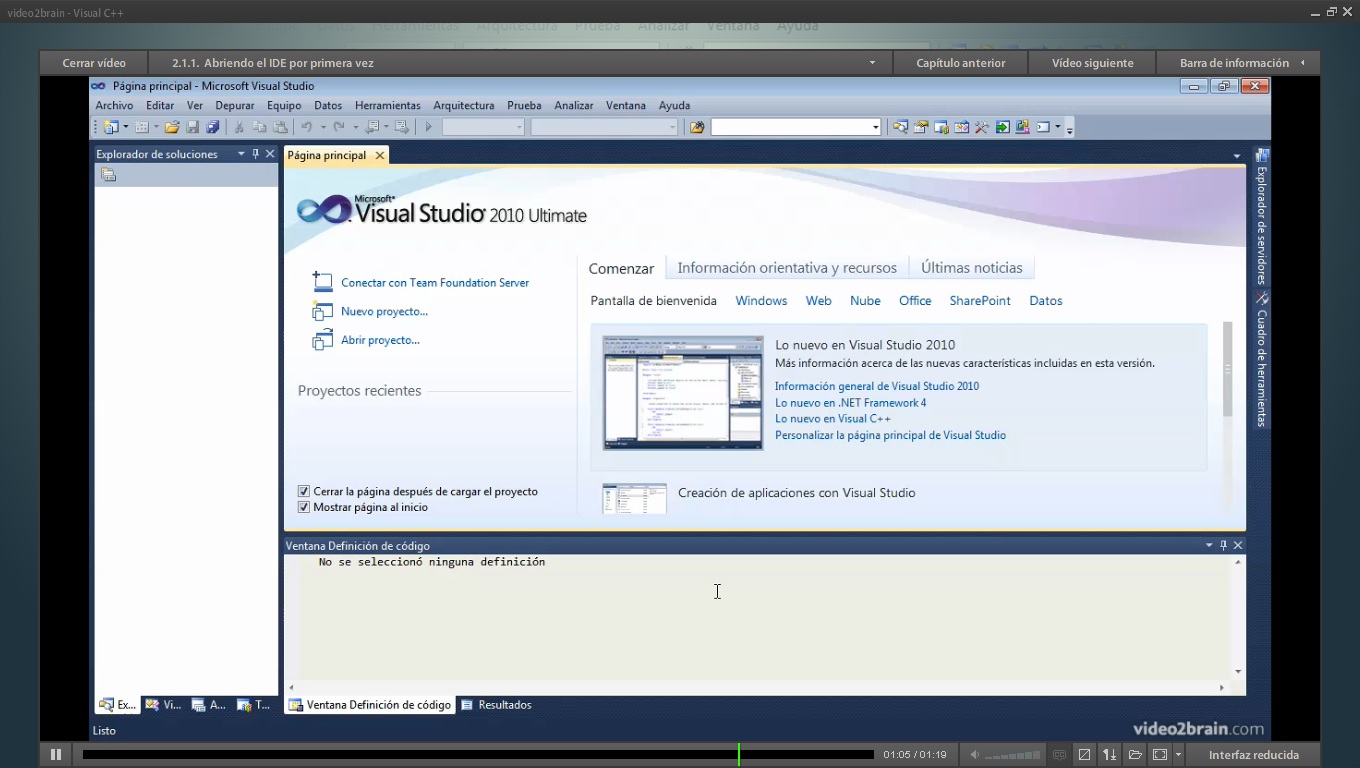Click the Navigate Backward toolbar icon
The width and height of the screenshot is (1360, 768).
tap(372, 127)
